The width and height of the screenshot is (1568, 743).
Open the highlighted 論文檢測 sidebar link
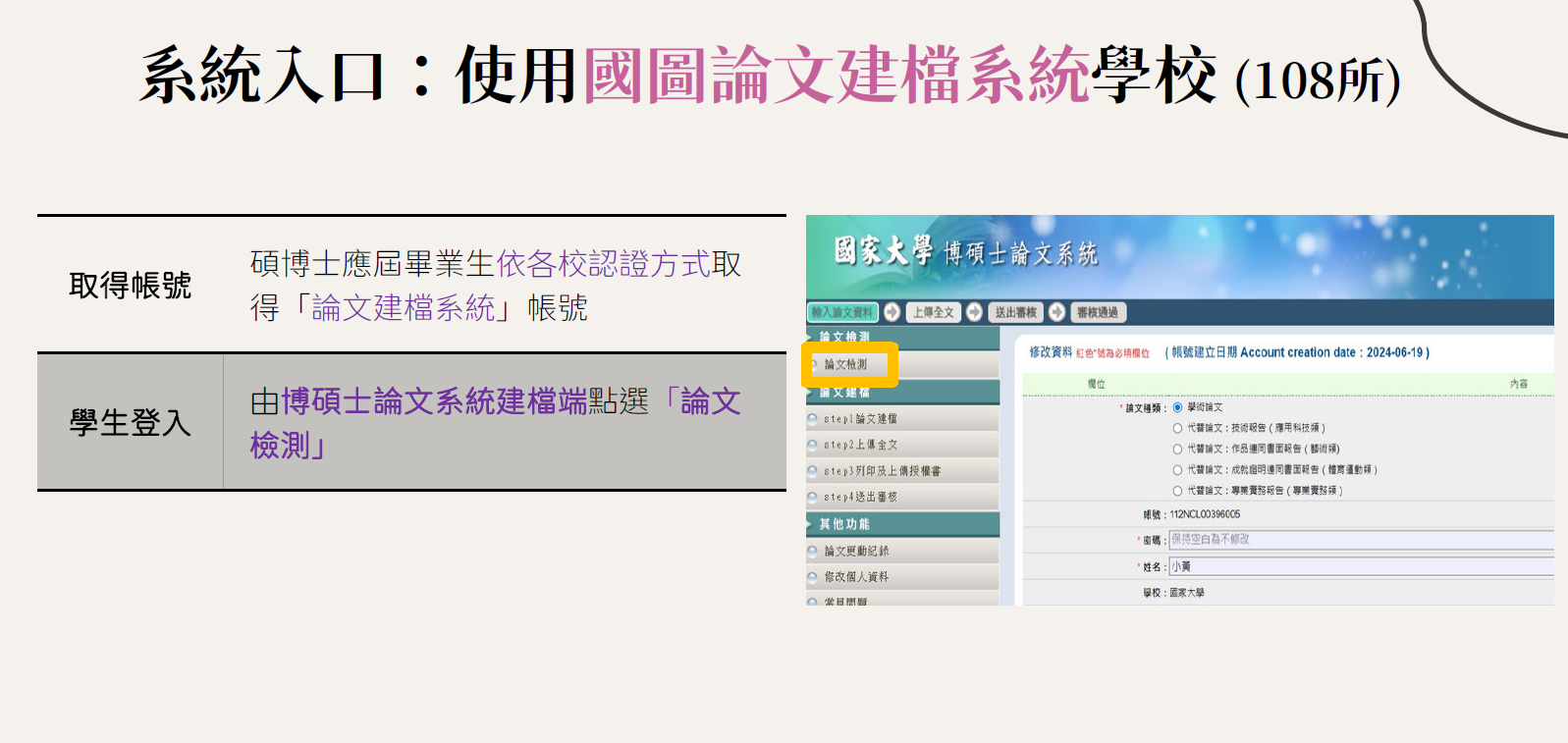[846, 364]
